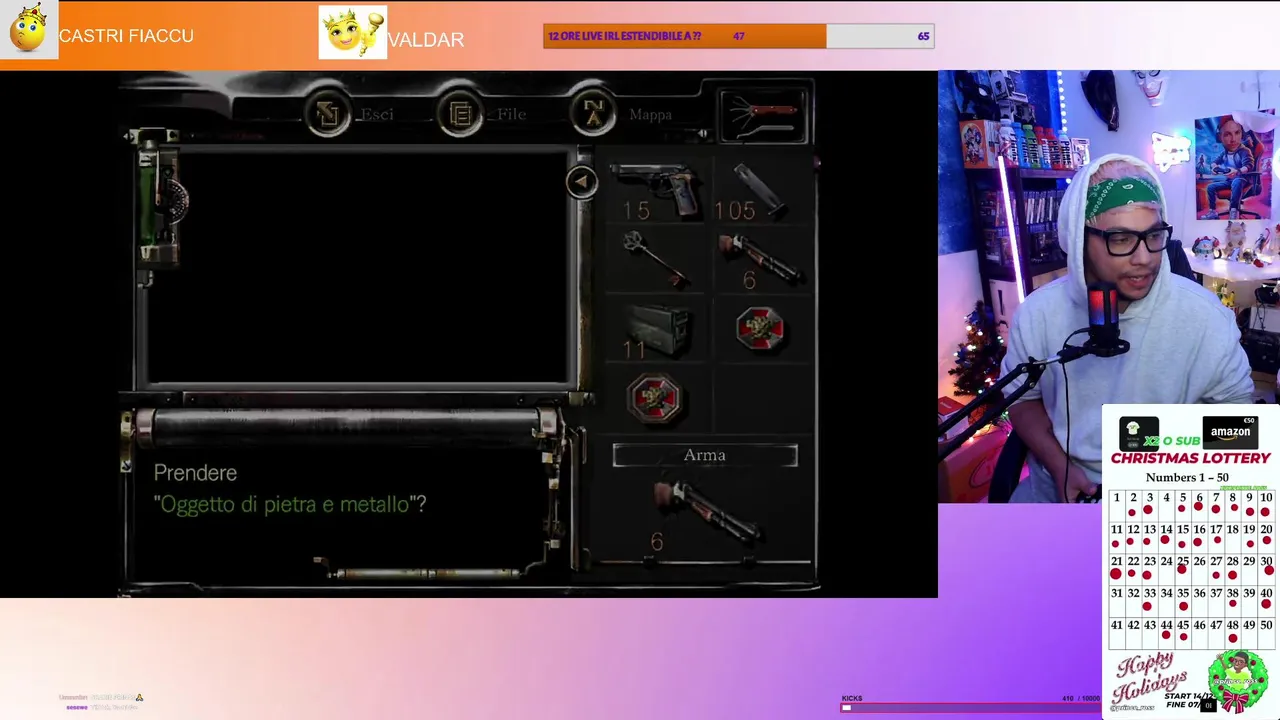Click the crowned emoji next to VALDAR
The height and width of the screenshot is (720, 1280).
[x=352, y=33]
